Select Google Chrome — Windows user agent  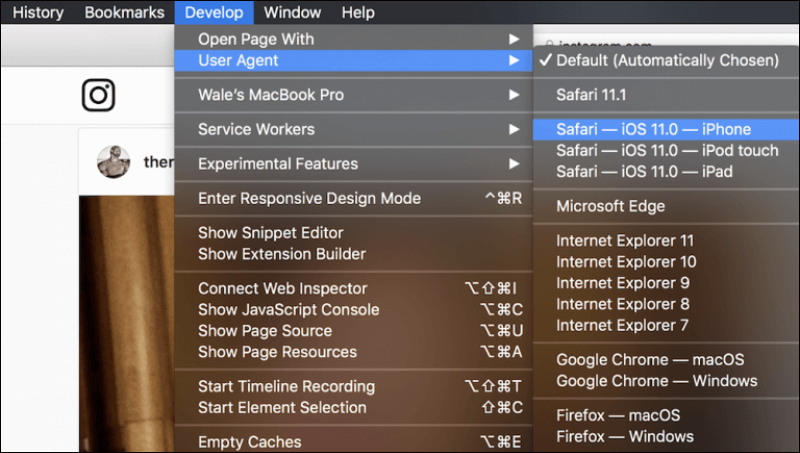[x=656, y=381]
